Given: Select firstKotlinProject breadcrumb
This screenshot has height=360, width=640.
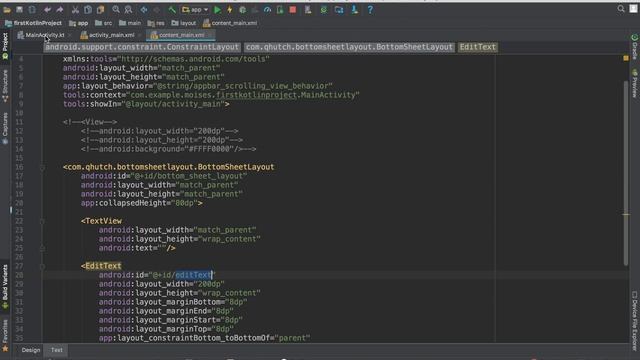Looking at the screenshot, I should (33, 23).
